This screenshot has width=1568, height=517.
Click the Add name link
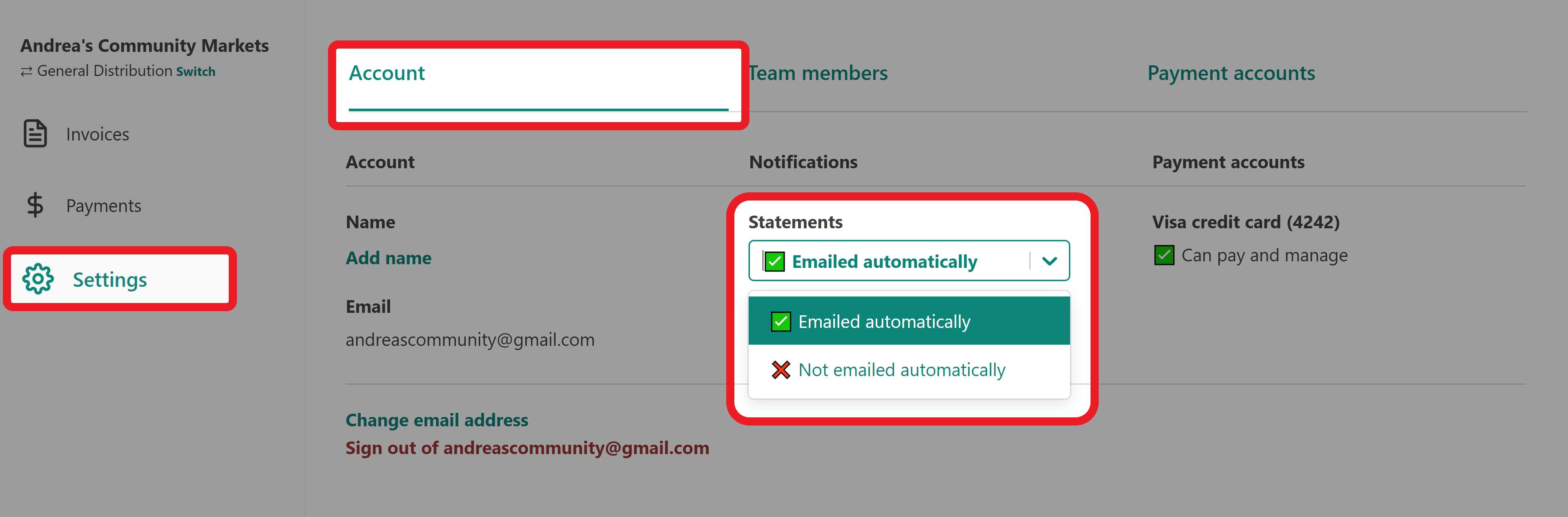pyautogui.click(x=388, y=258)
